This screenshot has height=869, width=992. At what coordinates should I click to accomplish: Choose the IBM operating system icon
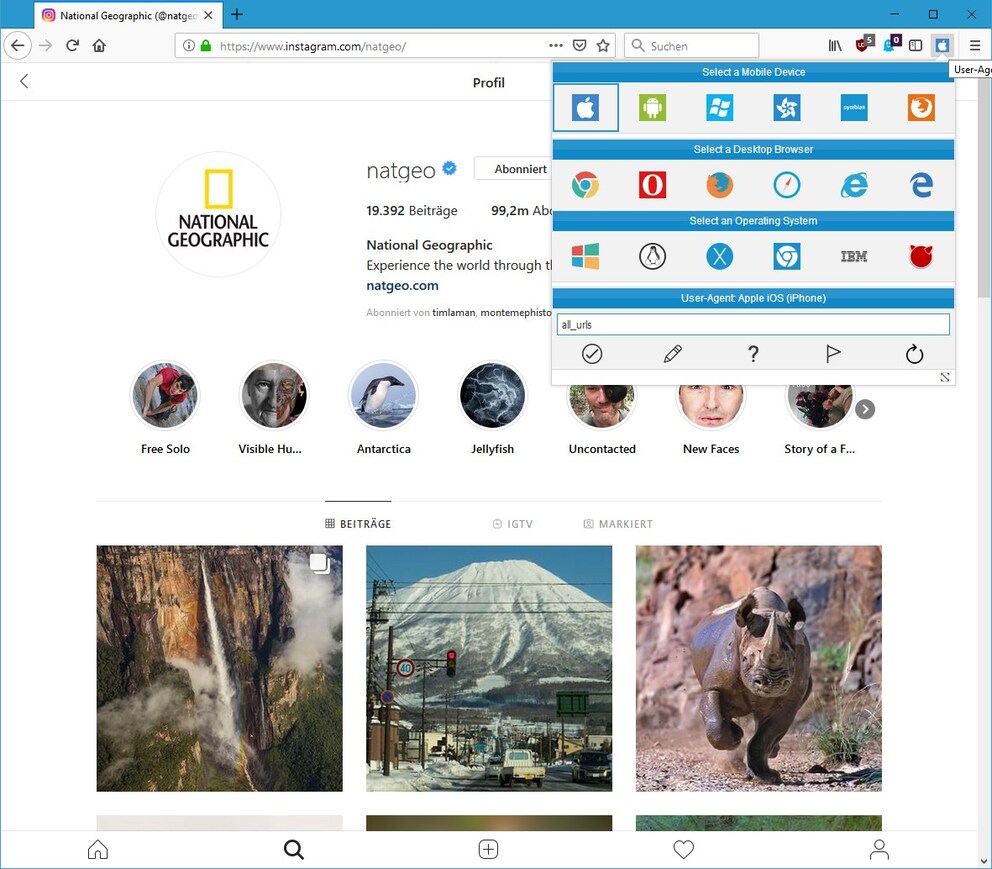853,257
